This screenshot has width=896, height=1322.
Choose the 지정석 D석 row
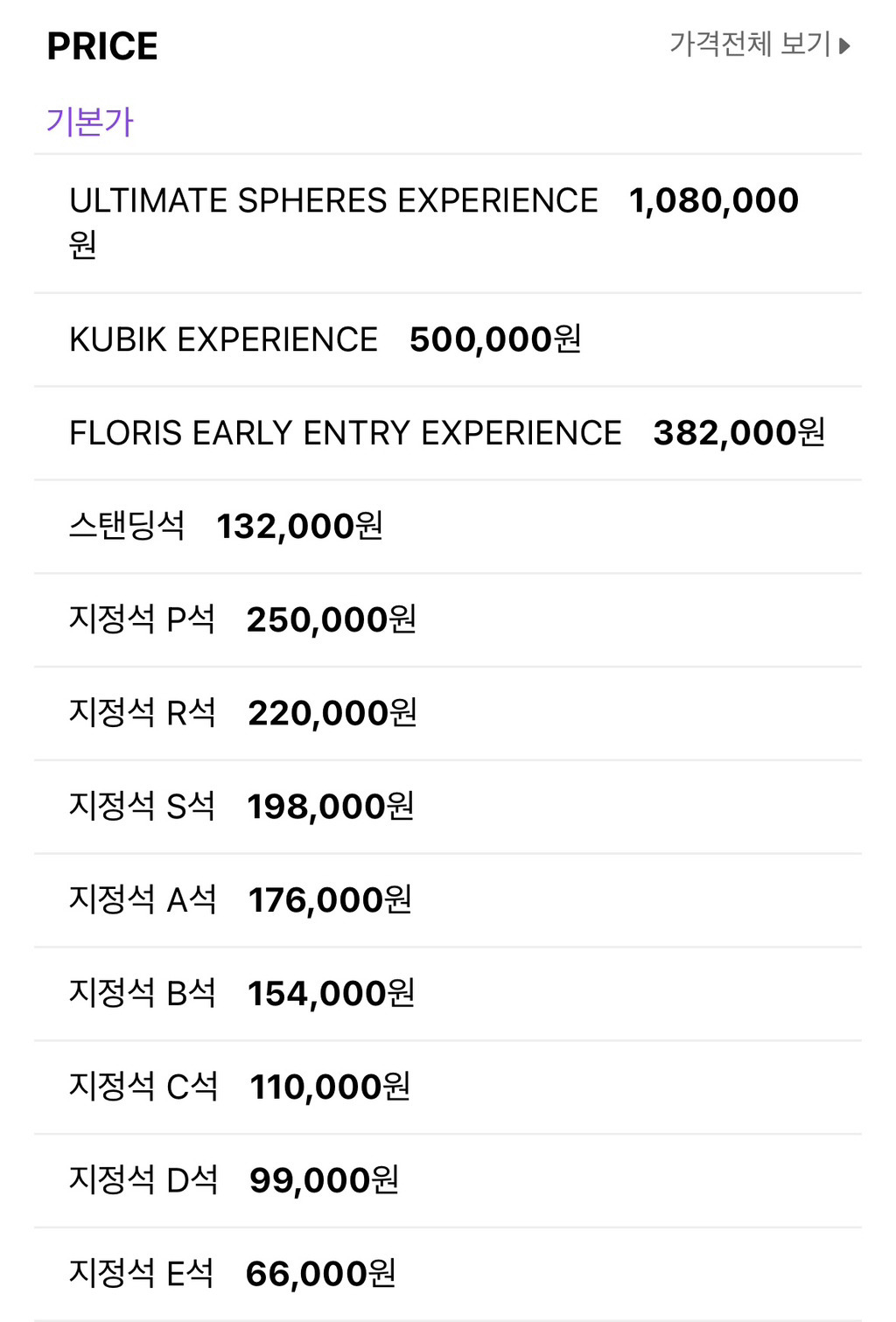pos(143,1181)
